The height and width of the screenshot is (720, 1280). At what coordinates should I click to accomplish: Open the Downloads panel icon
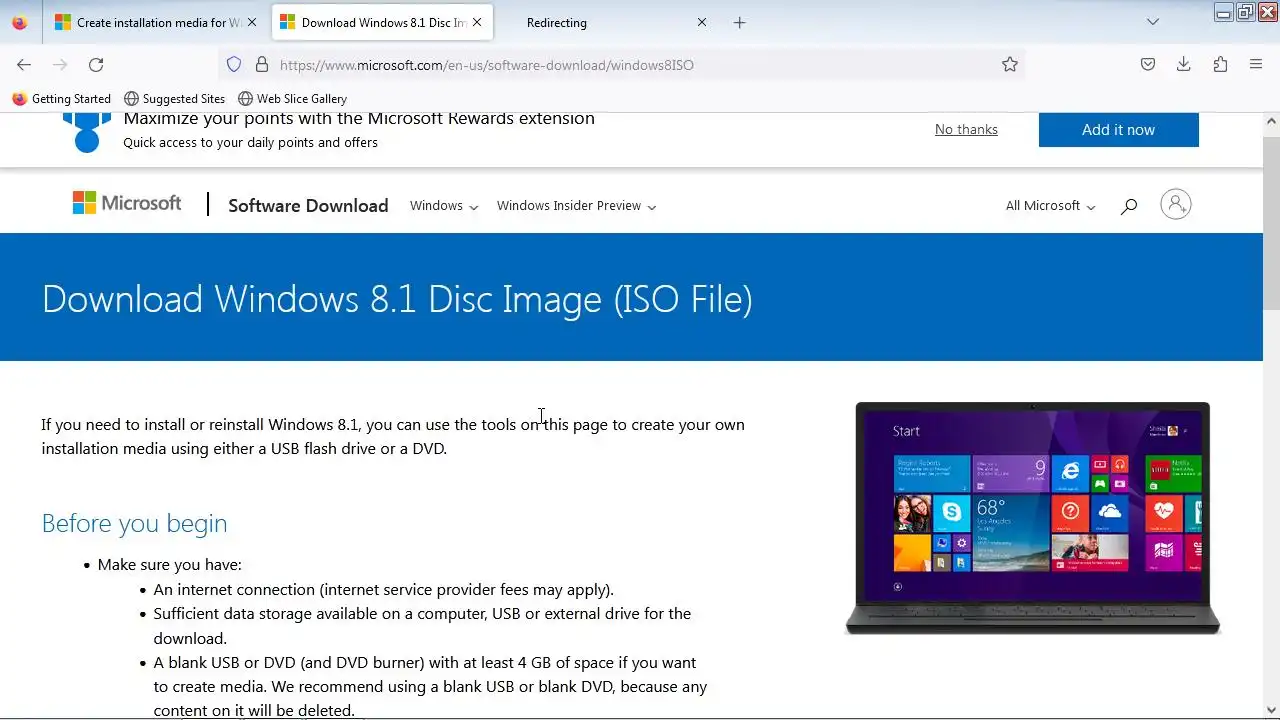tap(1184, 64)
